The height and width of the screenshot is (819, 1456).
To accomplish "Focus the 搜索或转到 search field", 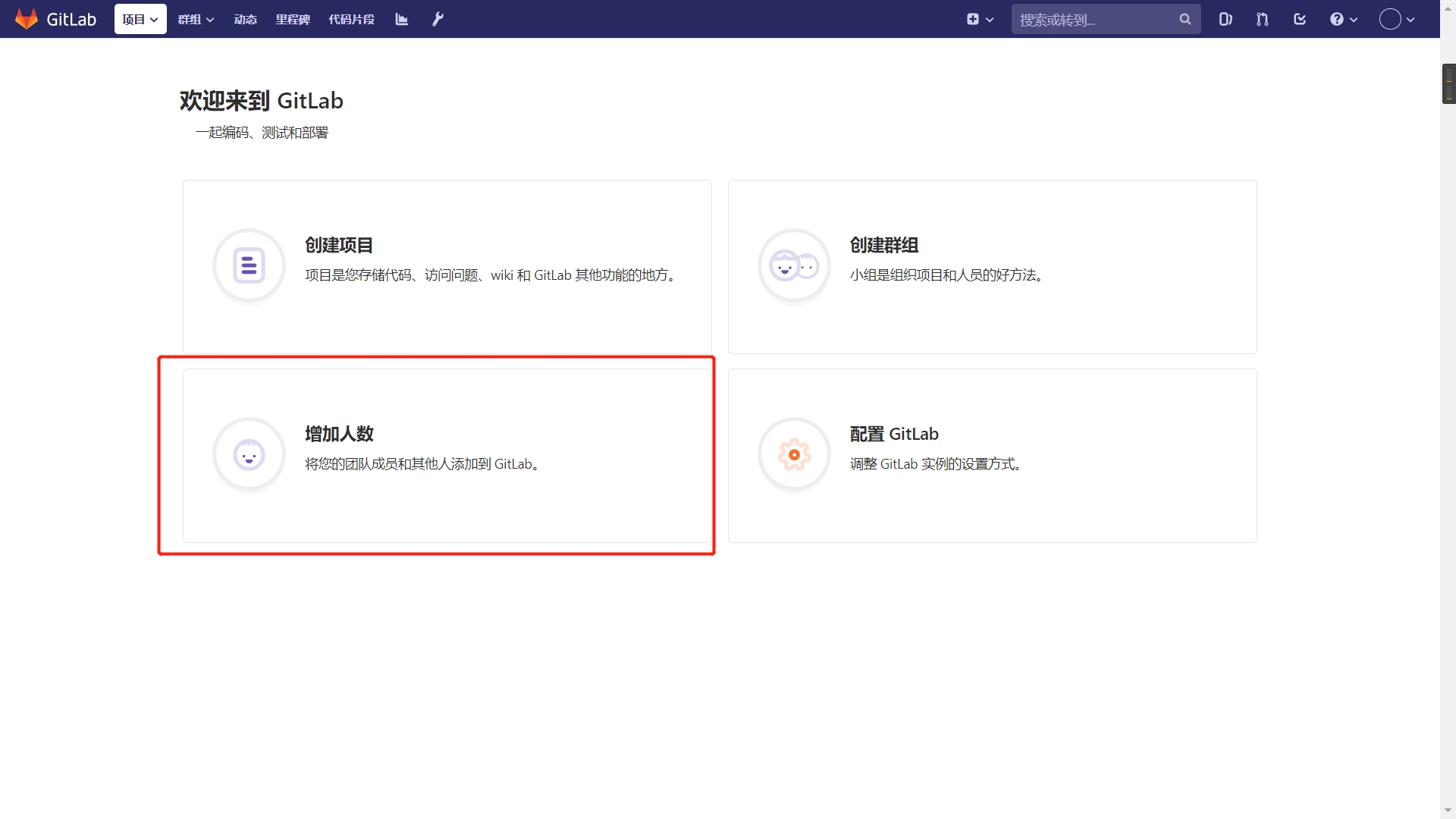I will click(1092, 20).
